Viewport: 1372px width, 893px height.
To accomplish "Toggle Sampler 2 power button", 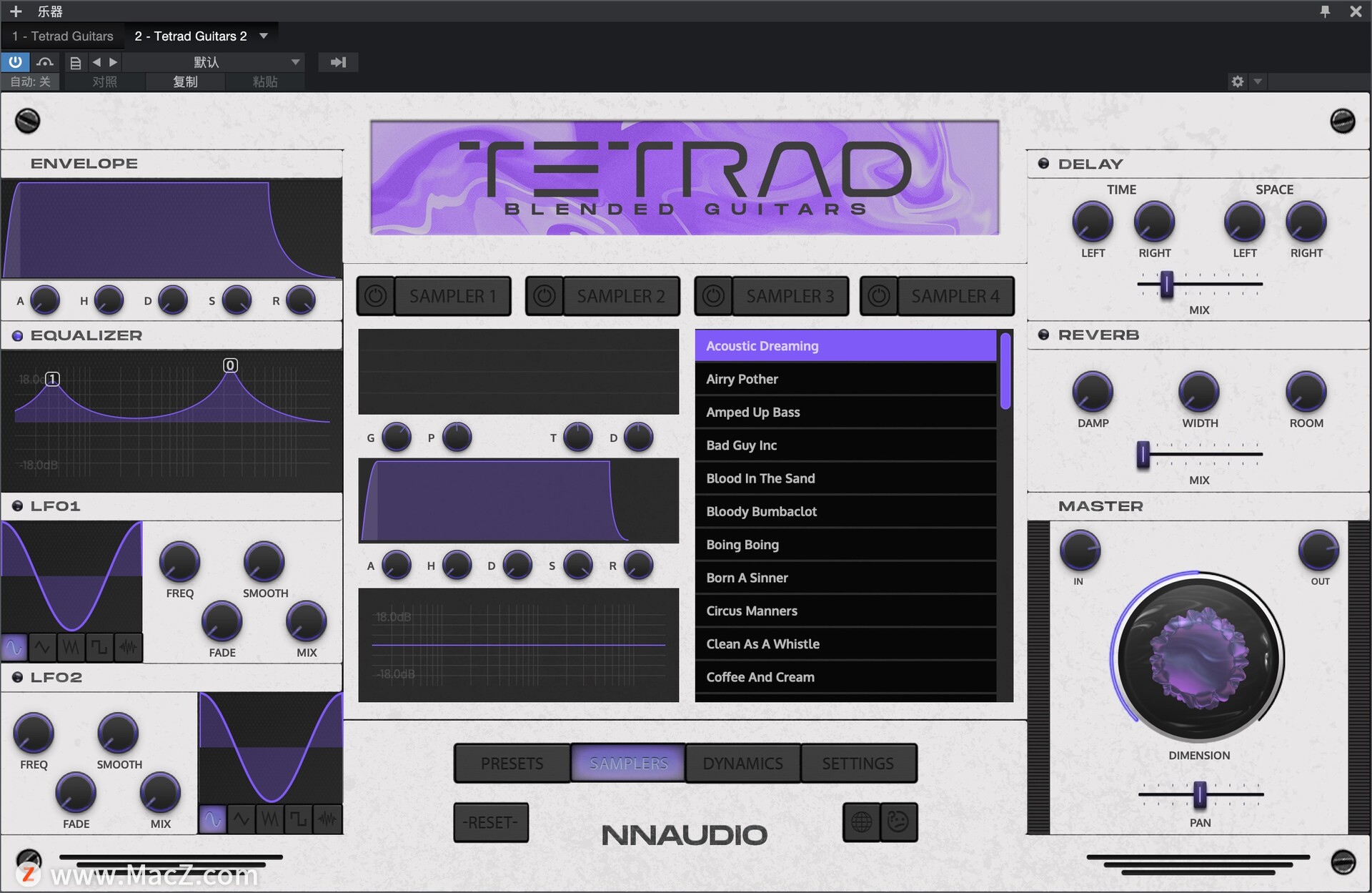I will click(545, 296).
